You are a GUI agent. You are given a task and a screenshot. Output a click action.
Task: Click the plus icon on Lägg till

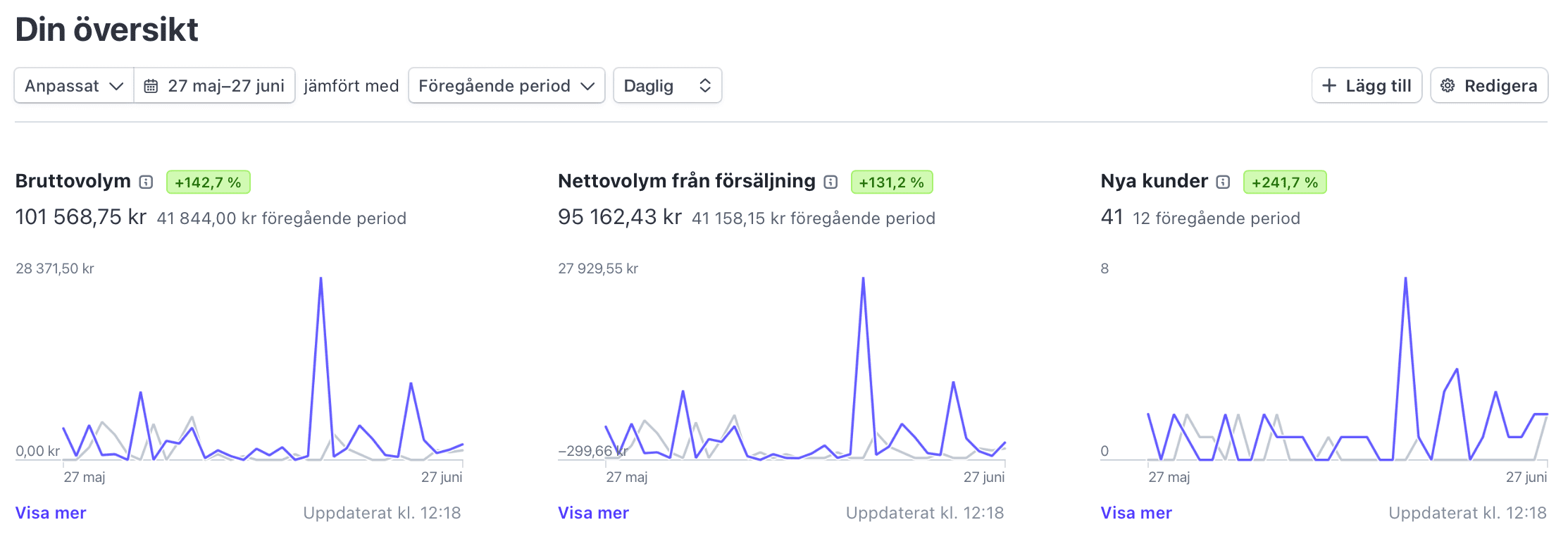[1329, 86]
